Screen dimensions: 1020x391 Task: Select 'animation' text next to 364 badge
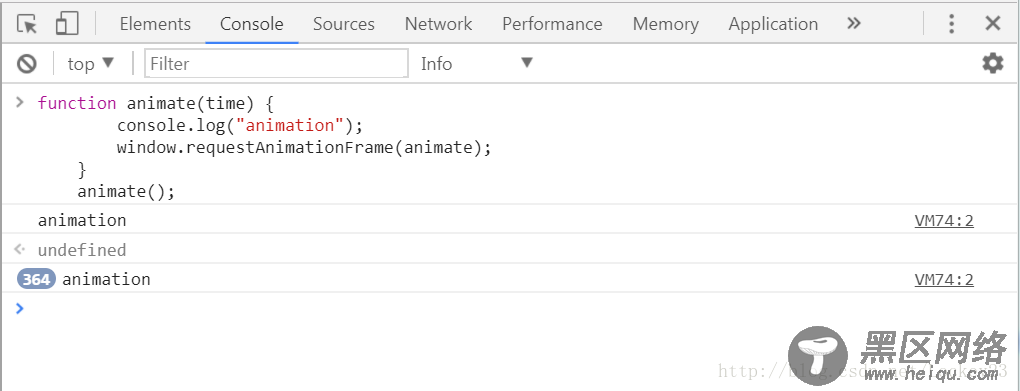106,280
